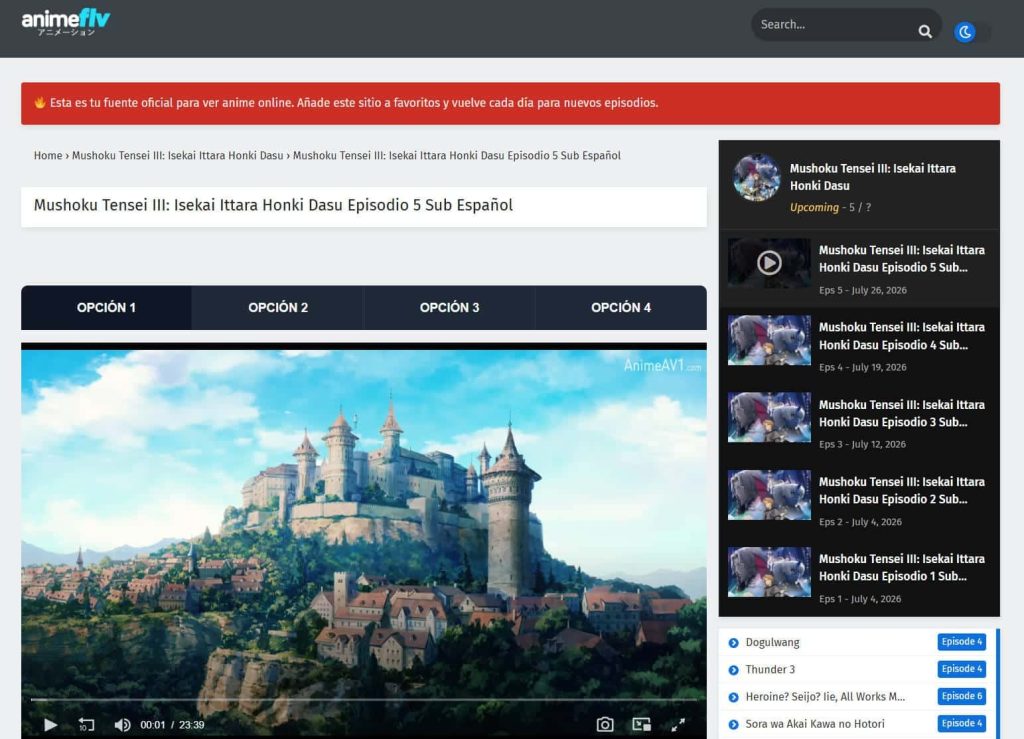Image resolution: width=1024 pixels, height=739 pixels.
Task: Seek on the video progress bar
Action: click(x=364, y=700)
